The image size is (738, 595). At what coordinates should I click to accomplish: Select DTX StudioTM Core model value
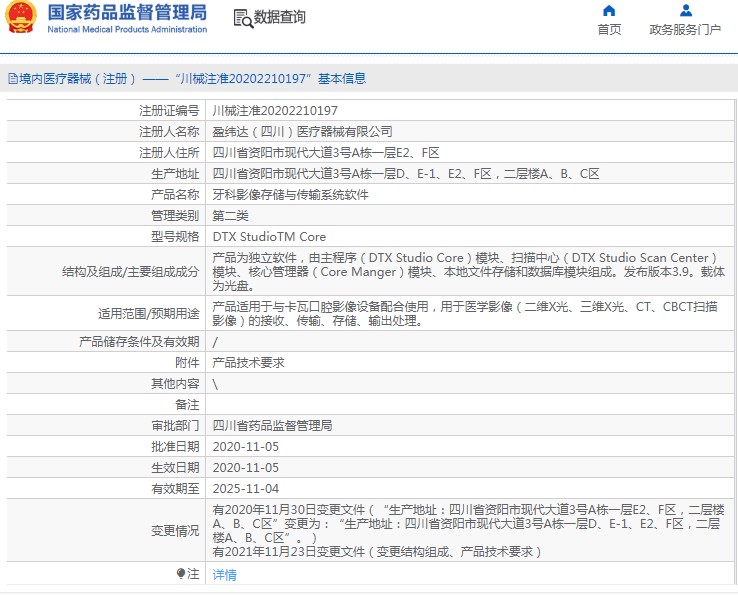(269, 237)
